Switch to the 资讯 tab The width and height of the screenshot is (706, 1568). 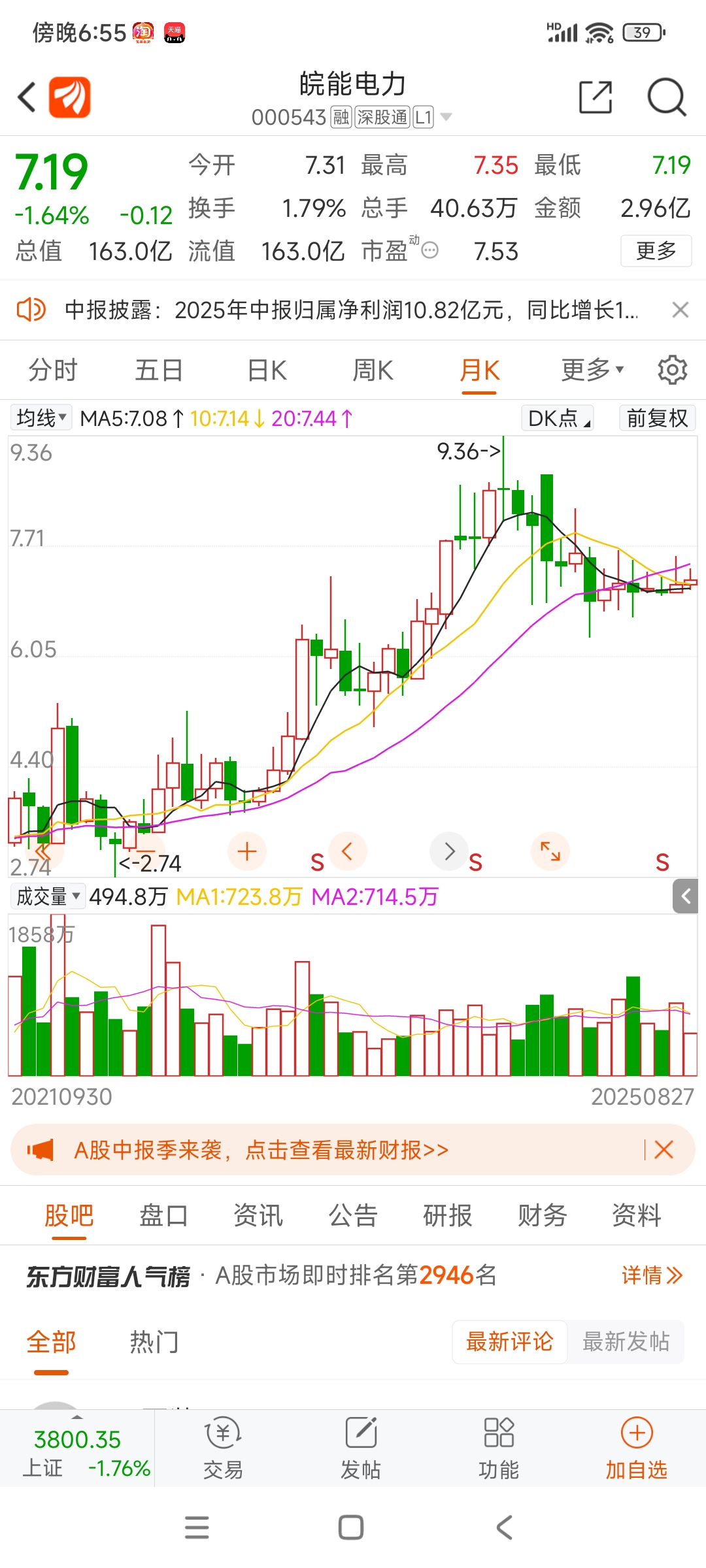coord(258,1216)
